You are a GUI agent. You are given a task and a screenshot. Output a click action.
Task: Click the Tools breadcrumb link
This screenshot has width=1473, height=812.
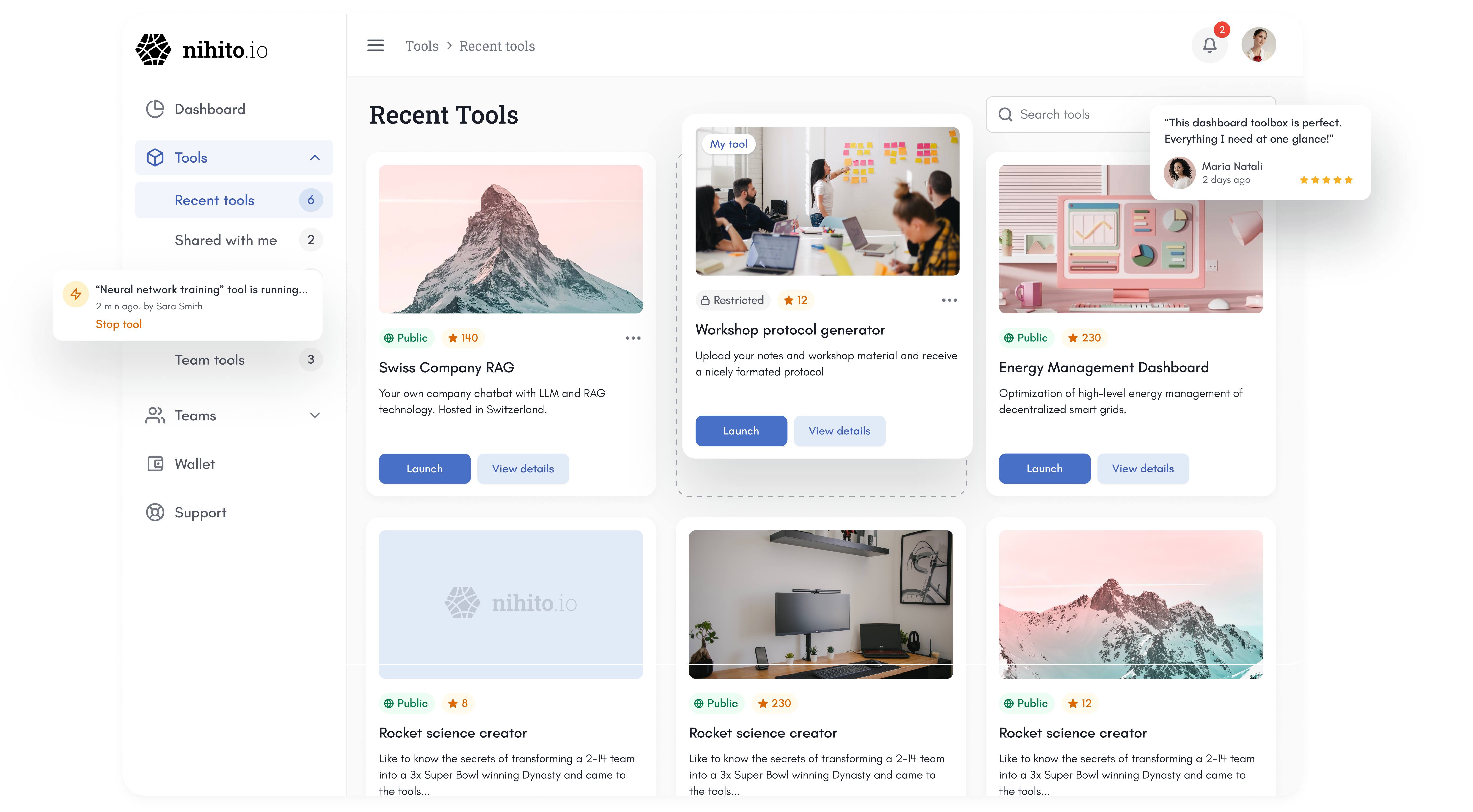click(421, 46)
